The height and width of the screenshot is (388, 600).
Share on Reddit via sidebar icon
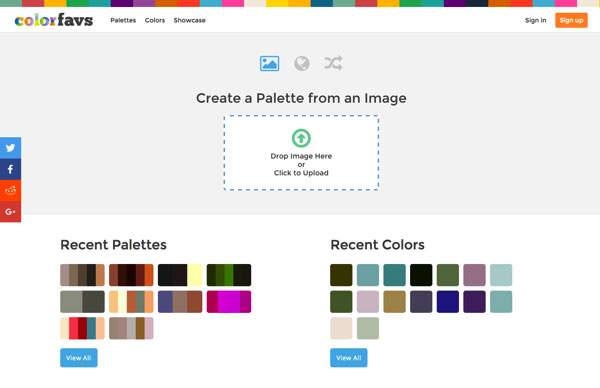point(10,190)
